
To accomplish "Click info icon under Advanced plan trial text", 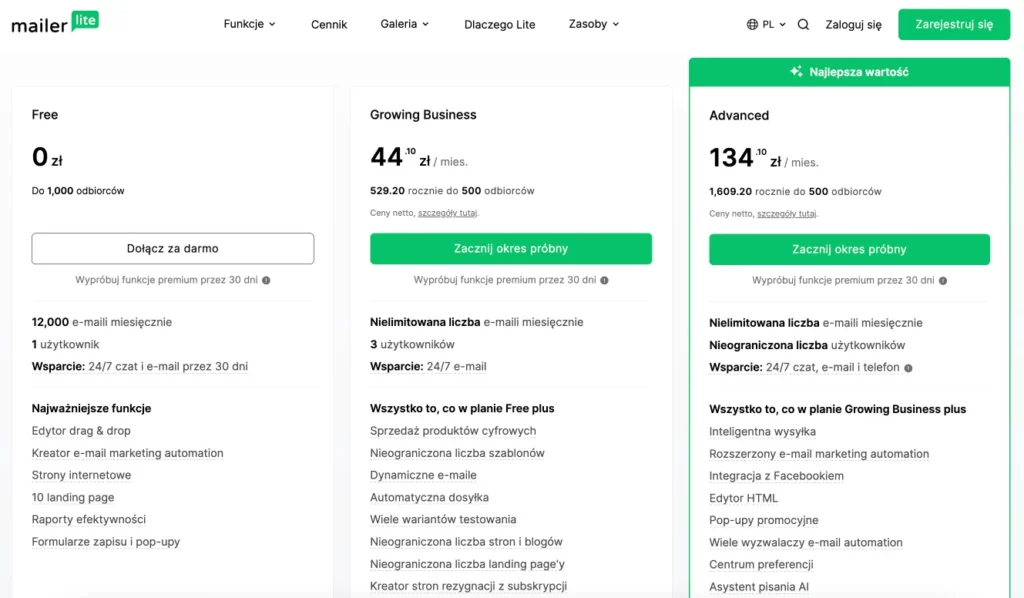I will pos(943,281).
